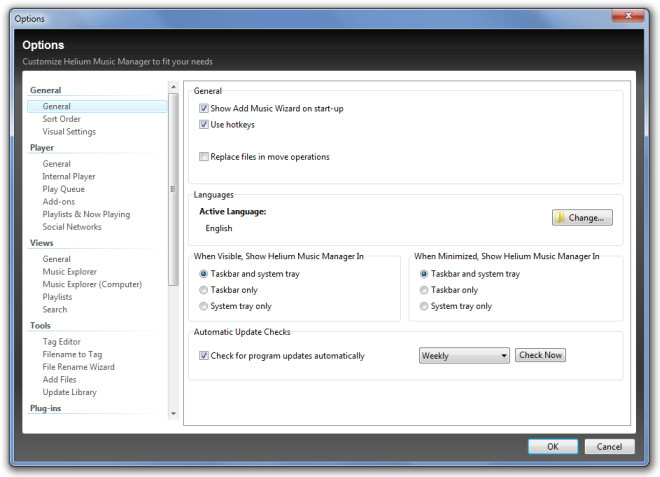Click the Plug-ins section header
Screen dimensions: 660x477
tap(45, 408)
